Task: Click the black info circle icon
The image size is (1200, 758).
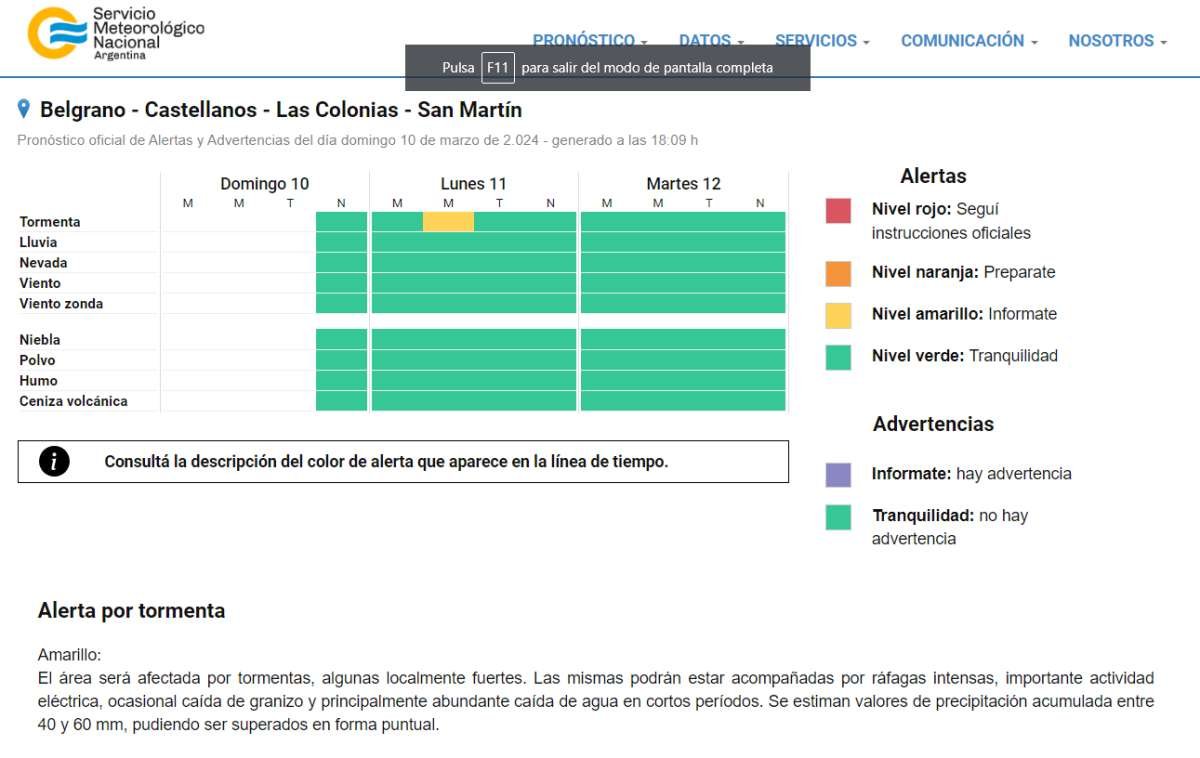Action: click(x=54, y=461)
